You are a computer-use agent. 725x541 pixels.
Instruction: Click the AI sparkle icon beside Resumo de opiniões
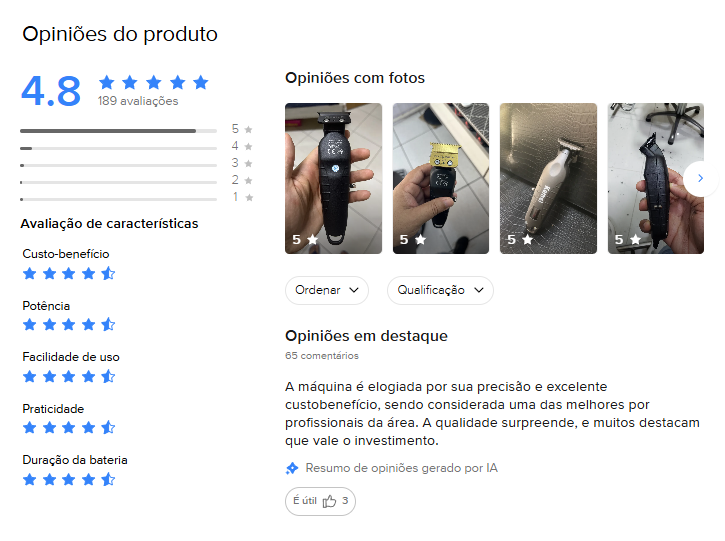292,468
